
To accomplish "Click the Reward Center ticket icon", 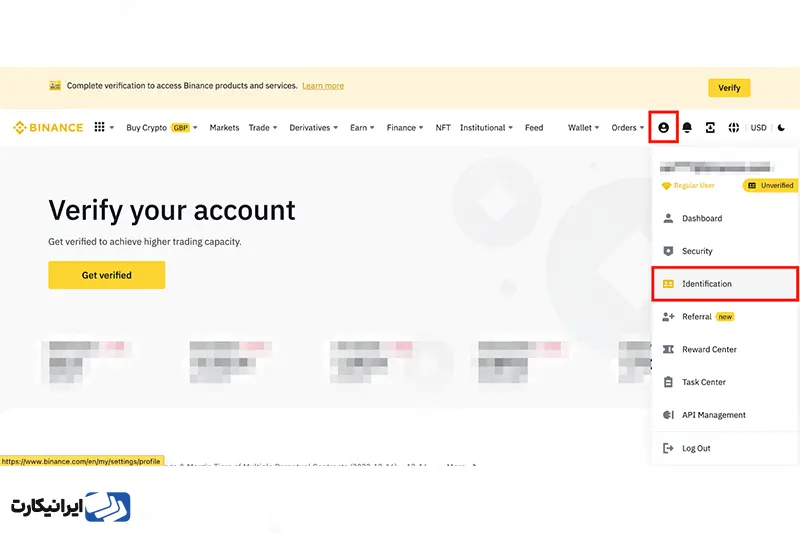I will (x=668, y=349).
